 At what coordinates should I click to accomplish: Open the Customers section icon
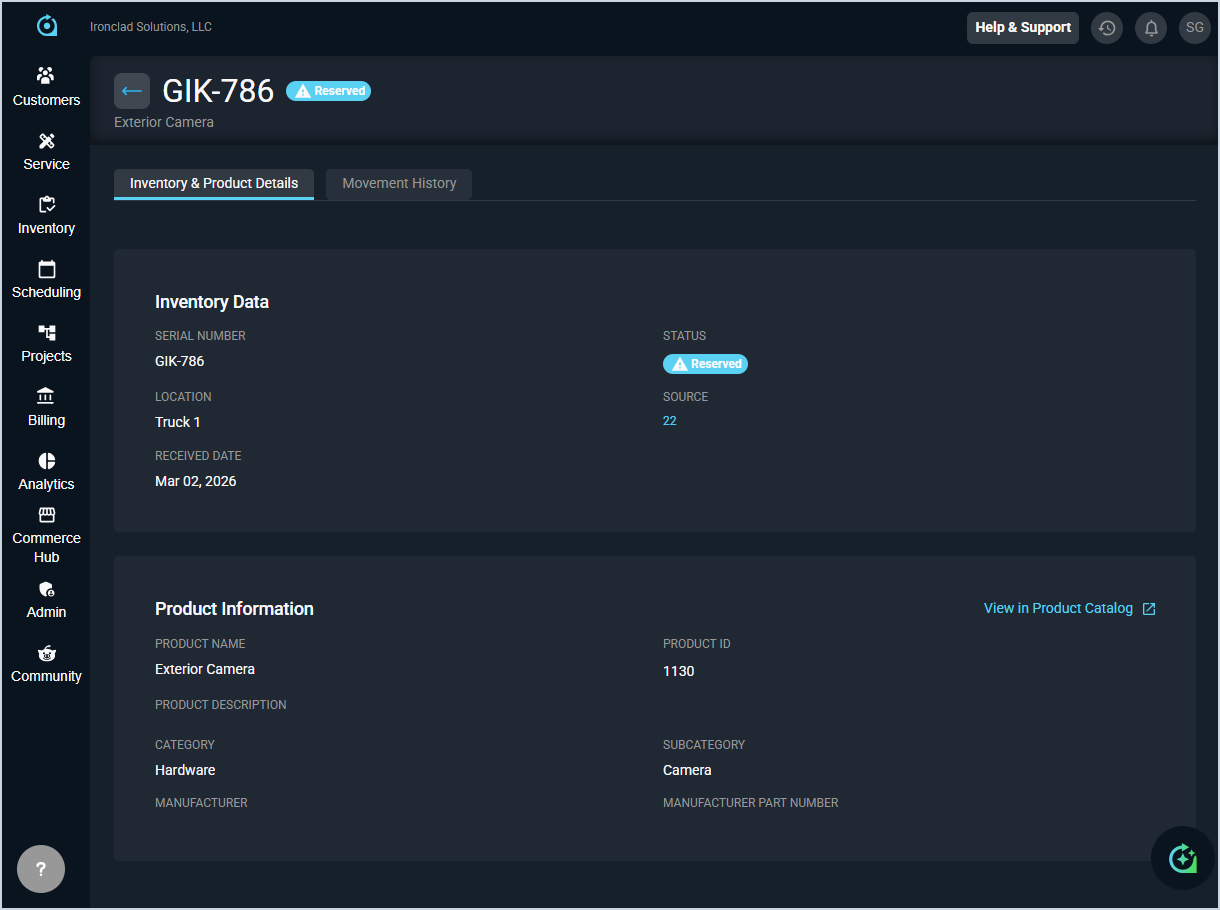pyautogui.click(x=46, y=75)
